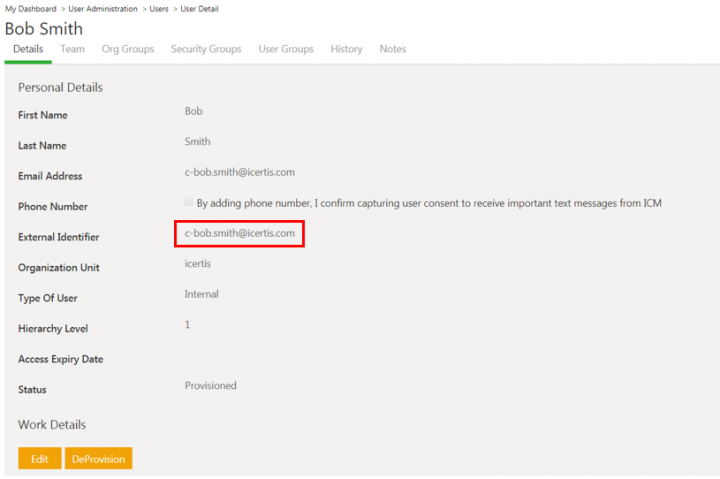Click the Organization Unit value icertis
The height and width of the screenshot is (479, 720).
click(x=197, y=264)
